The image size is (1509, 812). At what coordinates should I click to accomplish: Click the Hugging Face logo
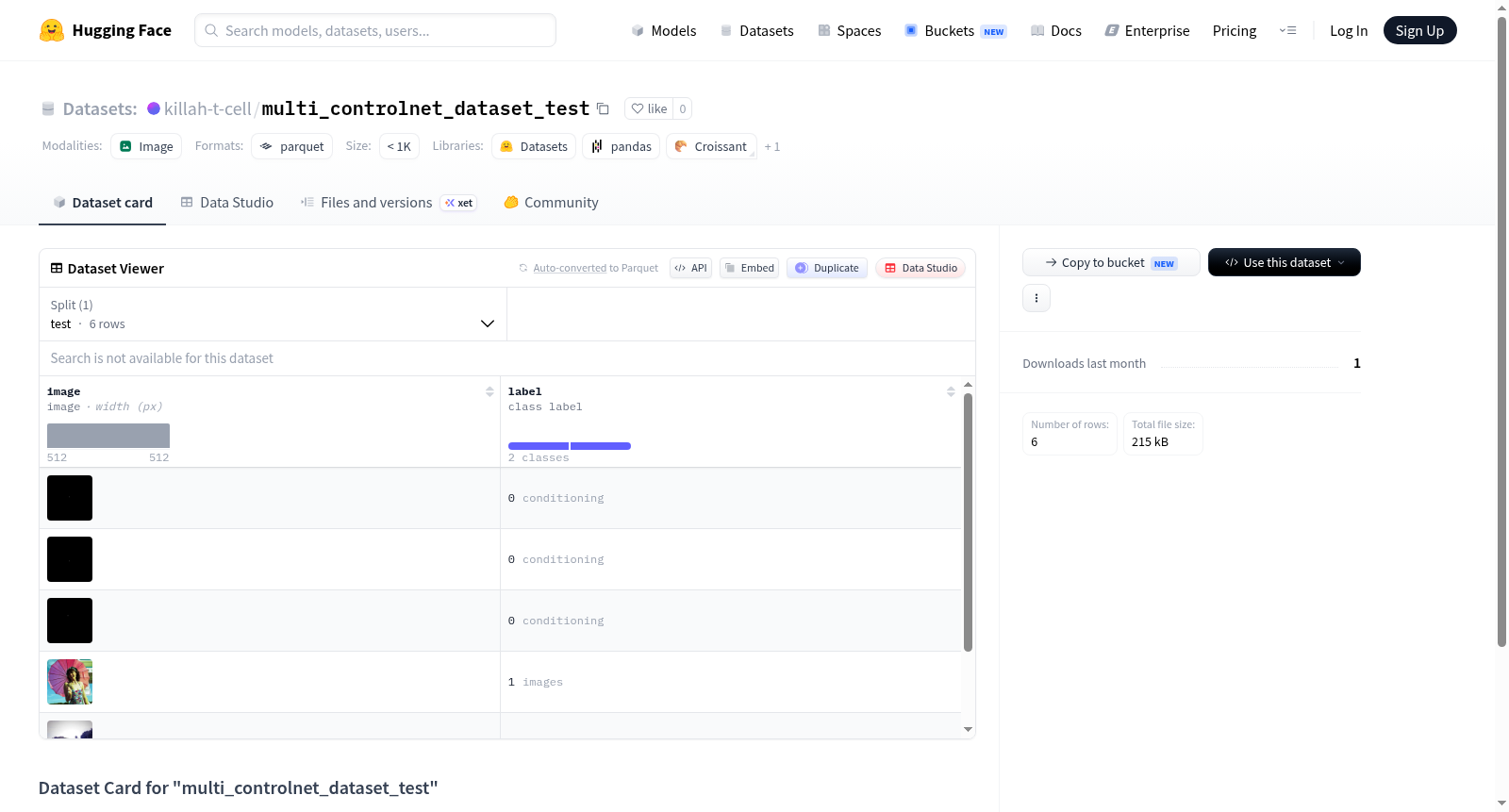(x=106, y=30)
